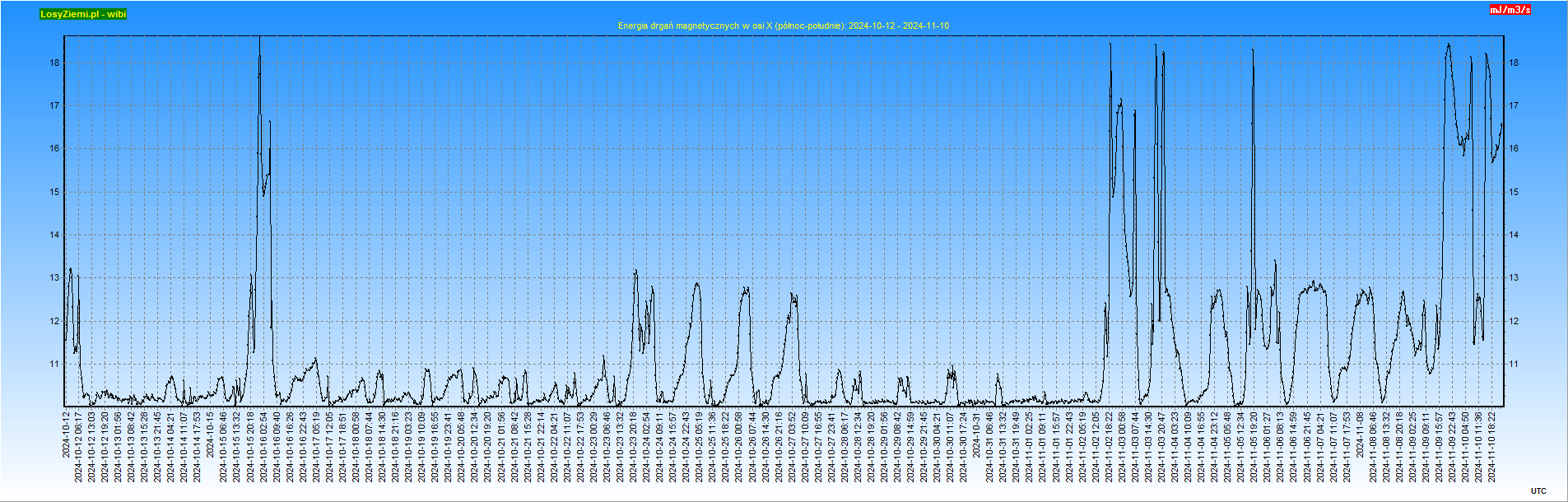Click the red mJ/m3/s unit badge

[x=1510, y=10]
